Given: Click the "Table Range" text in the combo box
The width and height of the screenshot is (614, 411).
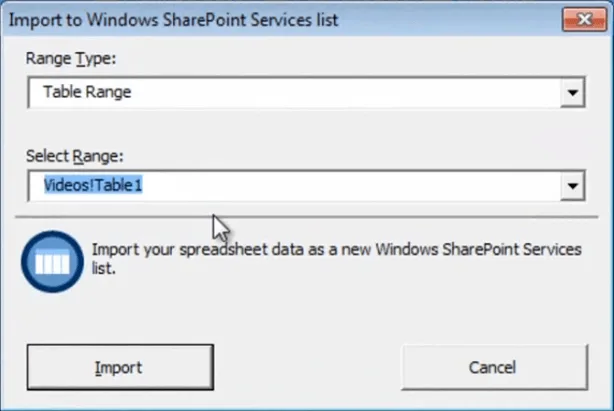Looking at the screenshot, I should [87, 93].
